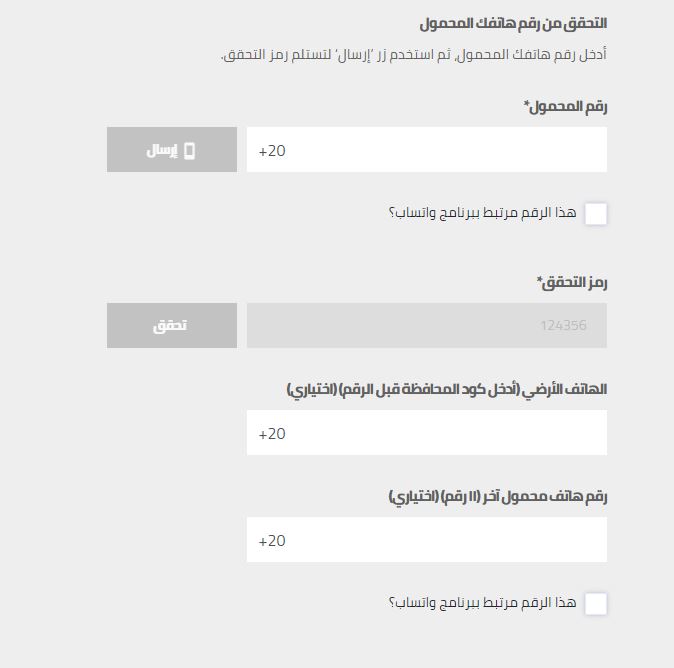The image size is (674, 668).
Task: Click the رقم هاتف محمول آخر label
Action: tap(497, 496)
